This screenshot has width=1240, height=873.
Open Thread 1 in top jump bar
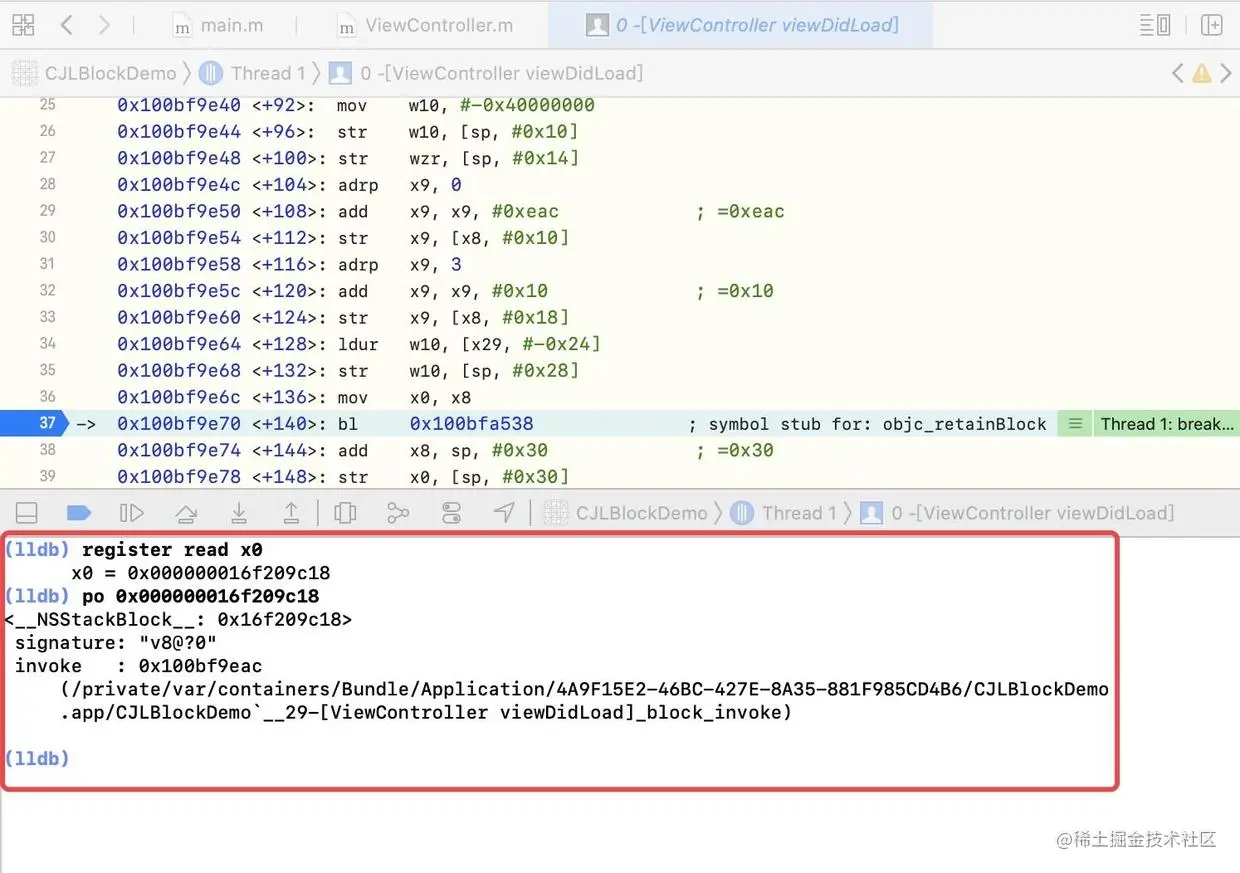[253, 73]
